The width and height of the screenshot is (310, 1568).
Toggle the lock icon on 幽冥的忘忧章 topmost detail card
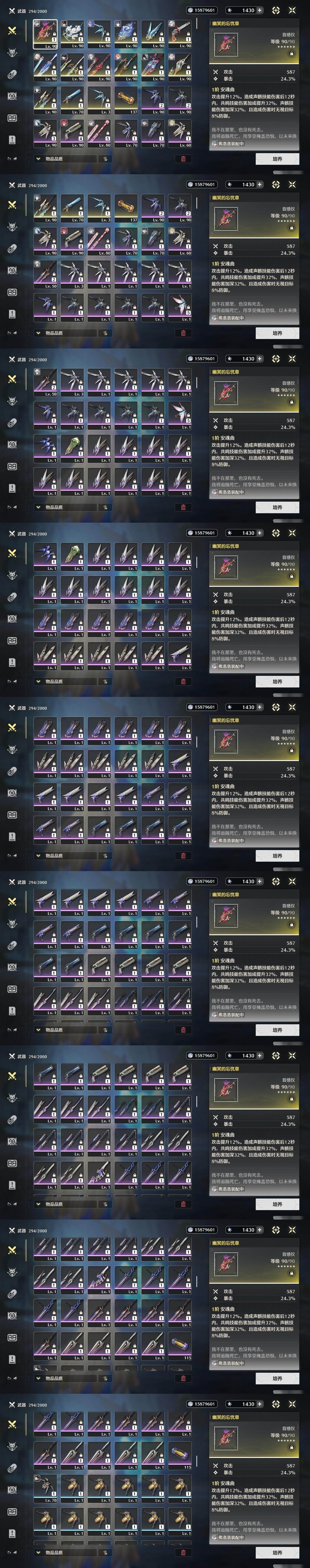pyautogui.click(x=291, y=53)
